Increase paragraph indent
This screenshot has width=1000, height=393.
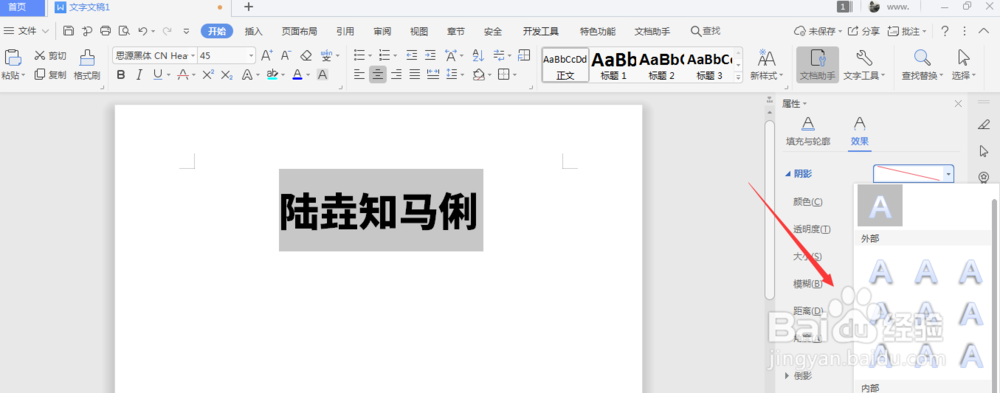(430, 56)
